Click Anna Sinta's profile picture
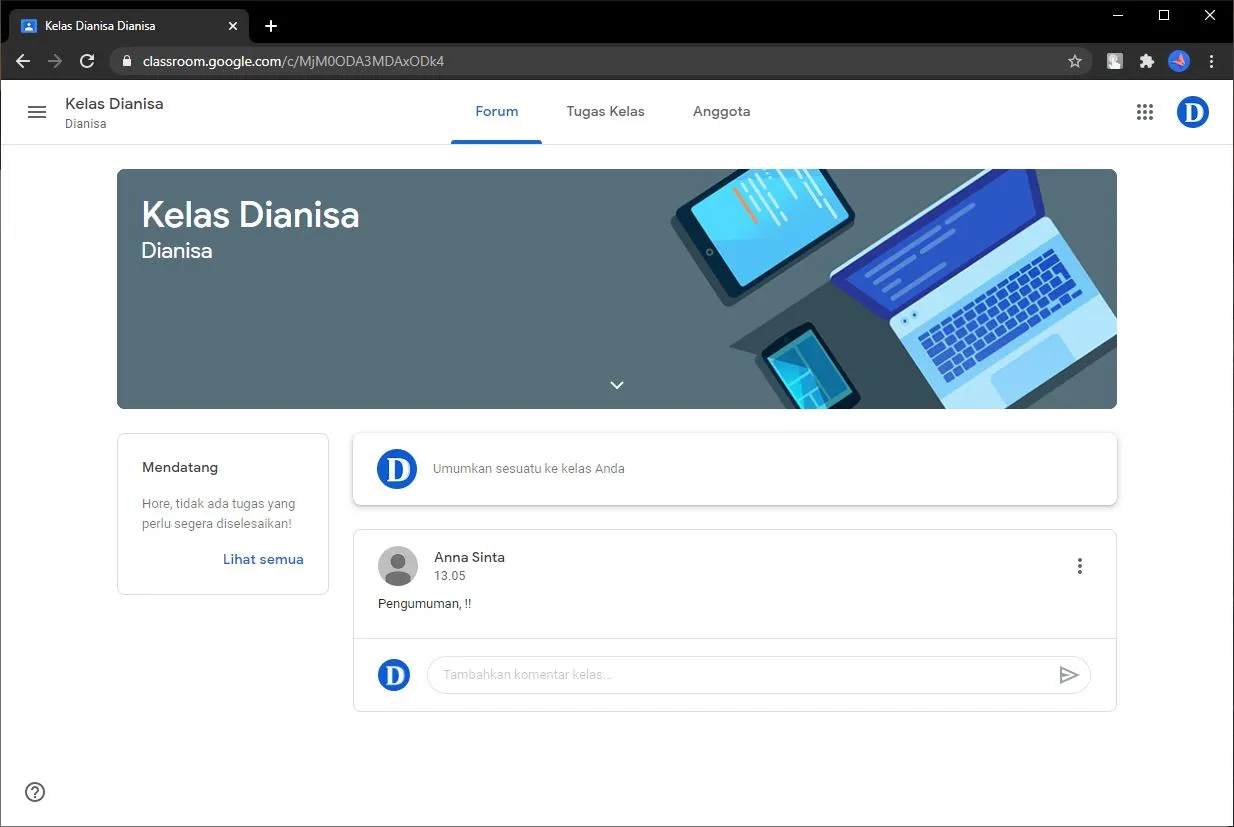 (x=397, y=566)
